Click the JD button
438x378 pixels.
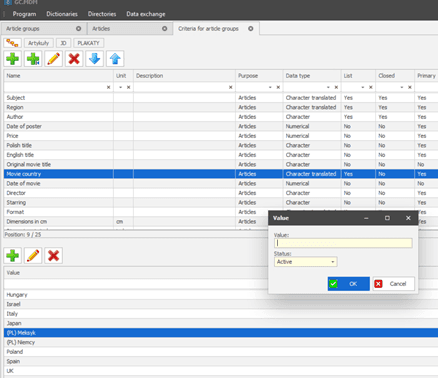[63, 43]
